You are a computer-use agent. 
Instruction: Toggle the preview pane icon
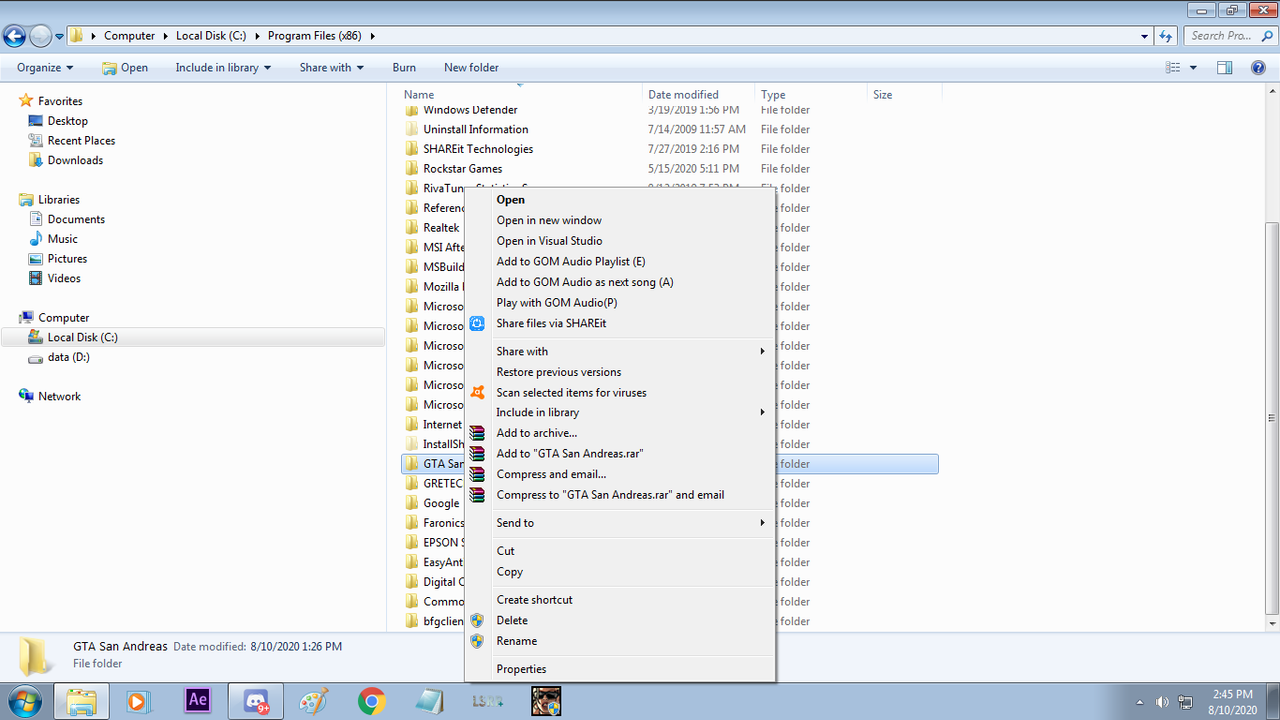pyautogui.click(x=1224, y=68)
